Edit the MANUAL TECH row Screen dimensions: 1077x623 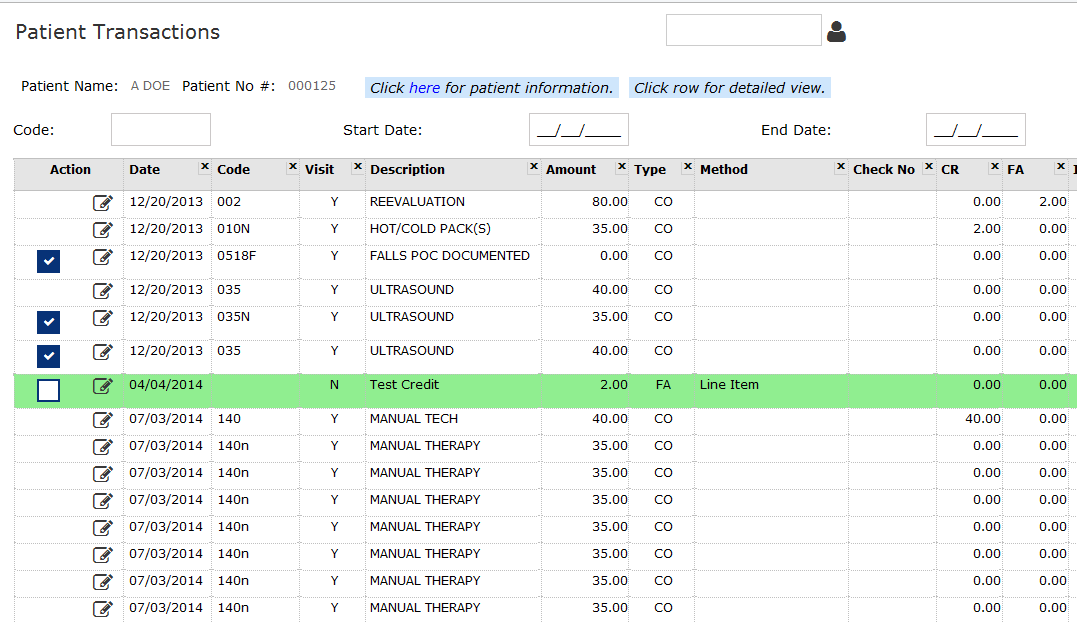(x=103, y=420)
